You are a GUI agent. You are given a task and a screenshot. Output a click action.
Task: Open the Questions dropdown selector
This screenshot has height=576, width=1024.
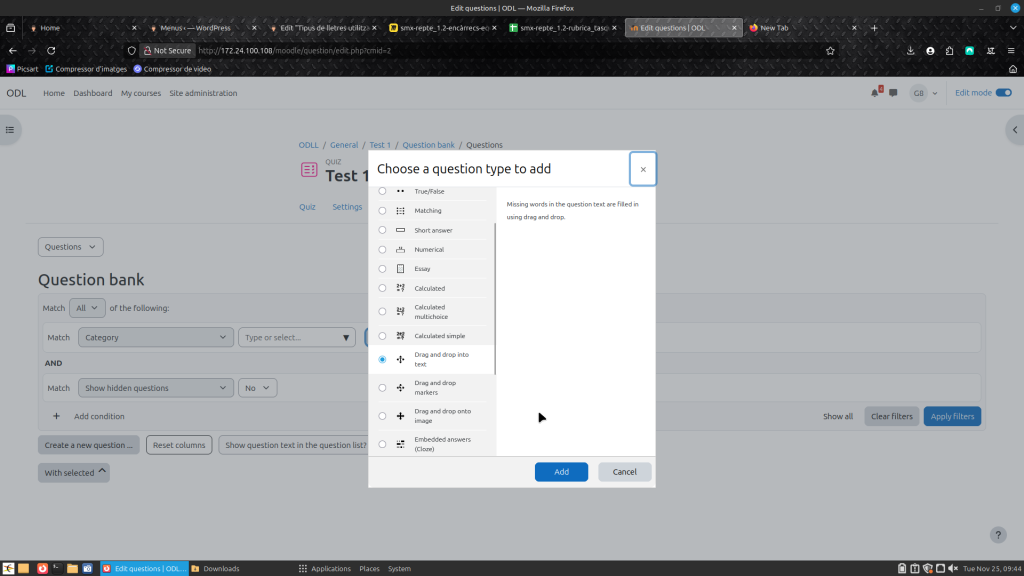point(70,247)
